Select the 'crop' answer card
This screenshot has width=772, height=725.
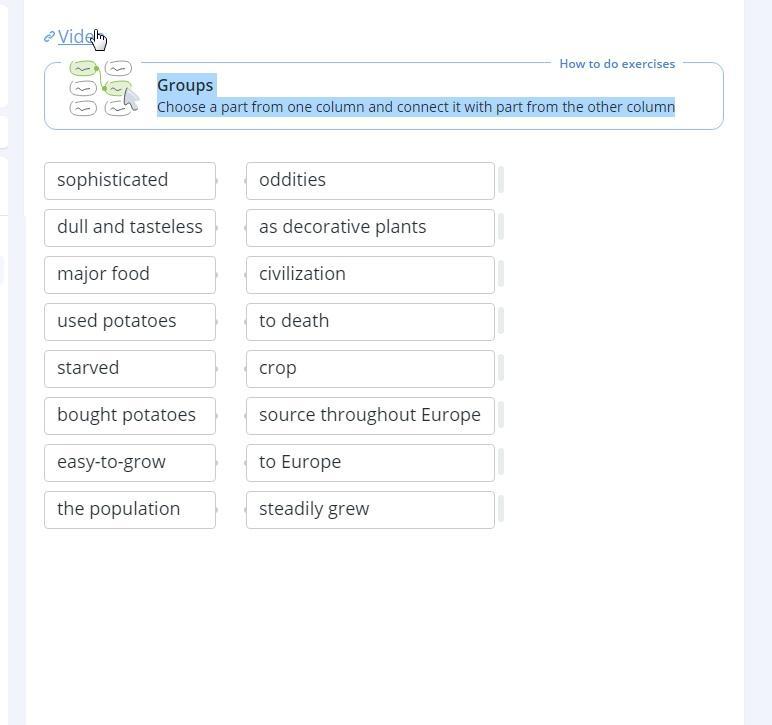pos(370,369)
